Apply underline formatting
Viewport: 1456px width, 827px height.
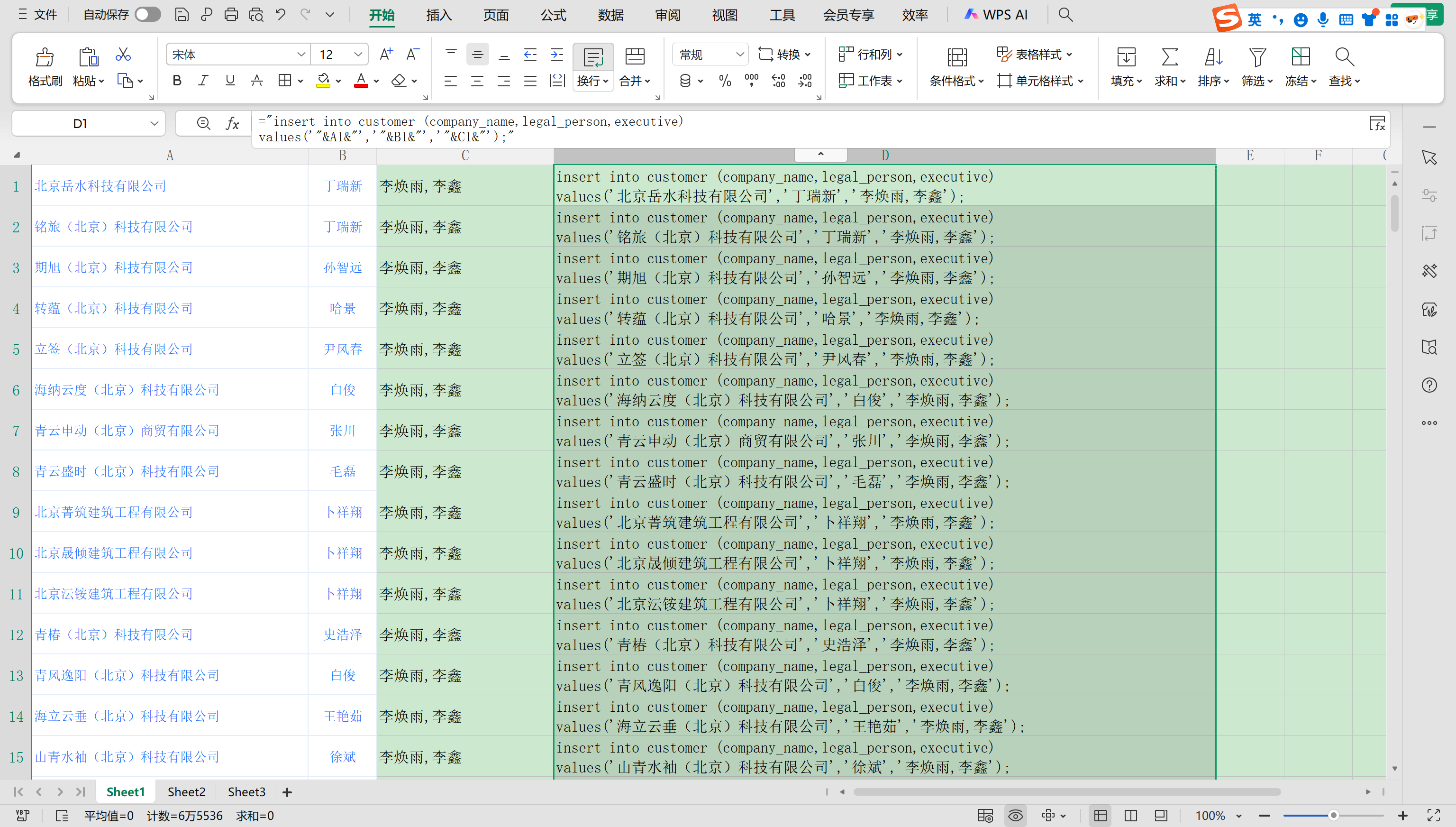coord(230,81)
